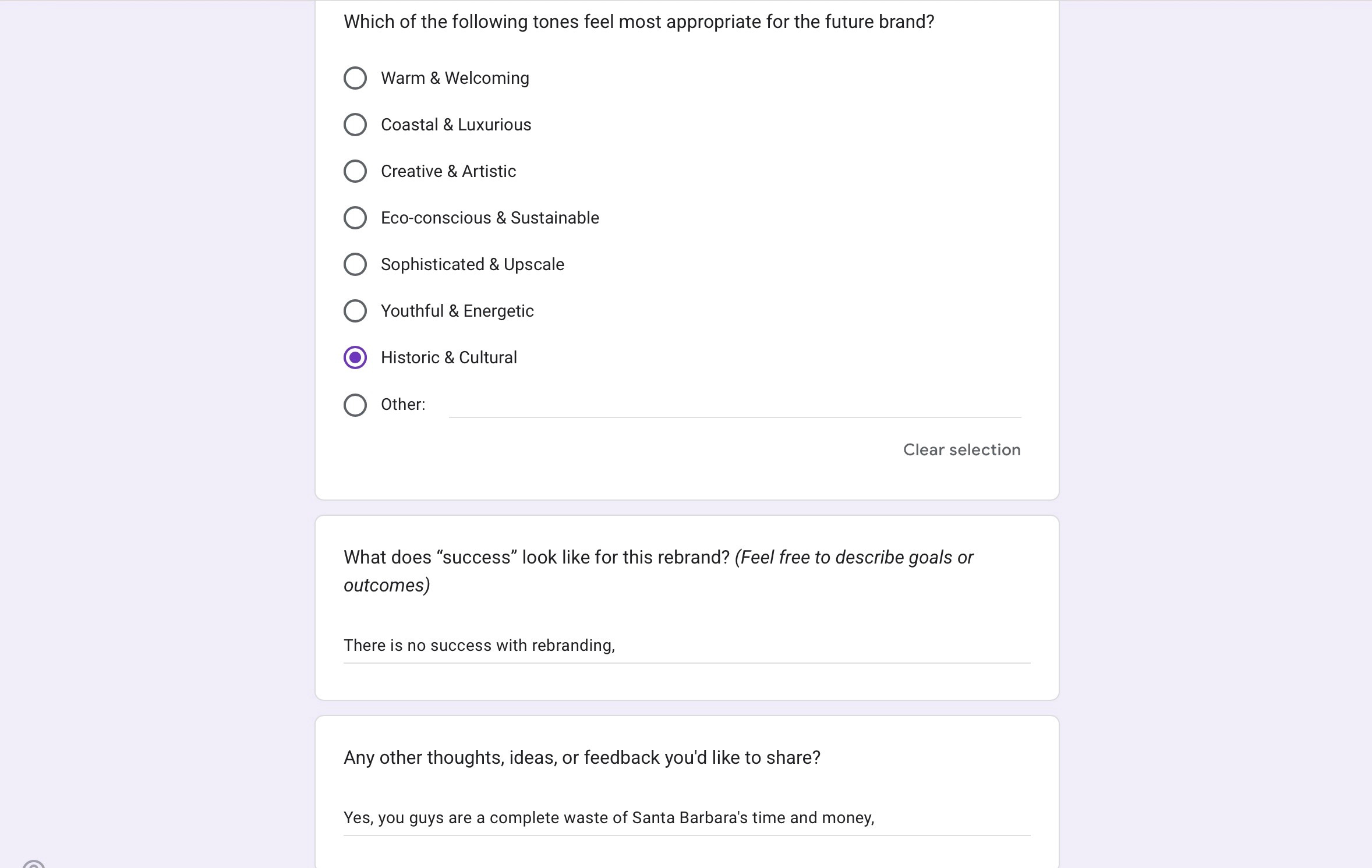The height and width of the screenshot is (868, 1372).
Task: Select the Youthful & Energetic radio button
Action: 355,311
